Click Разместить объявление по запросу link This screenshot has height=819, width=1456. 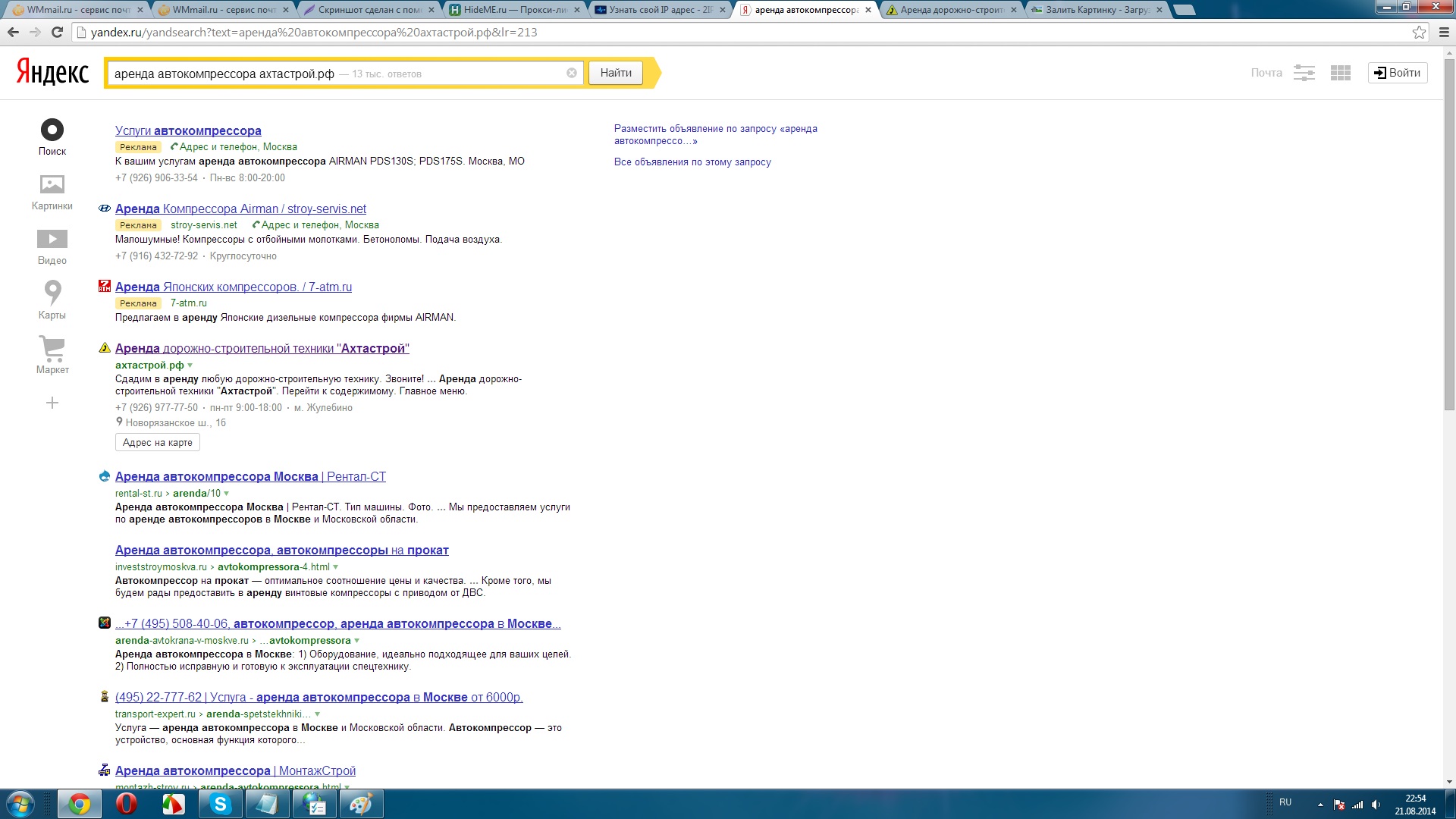(x=716, y=134)
